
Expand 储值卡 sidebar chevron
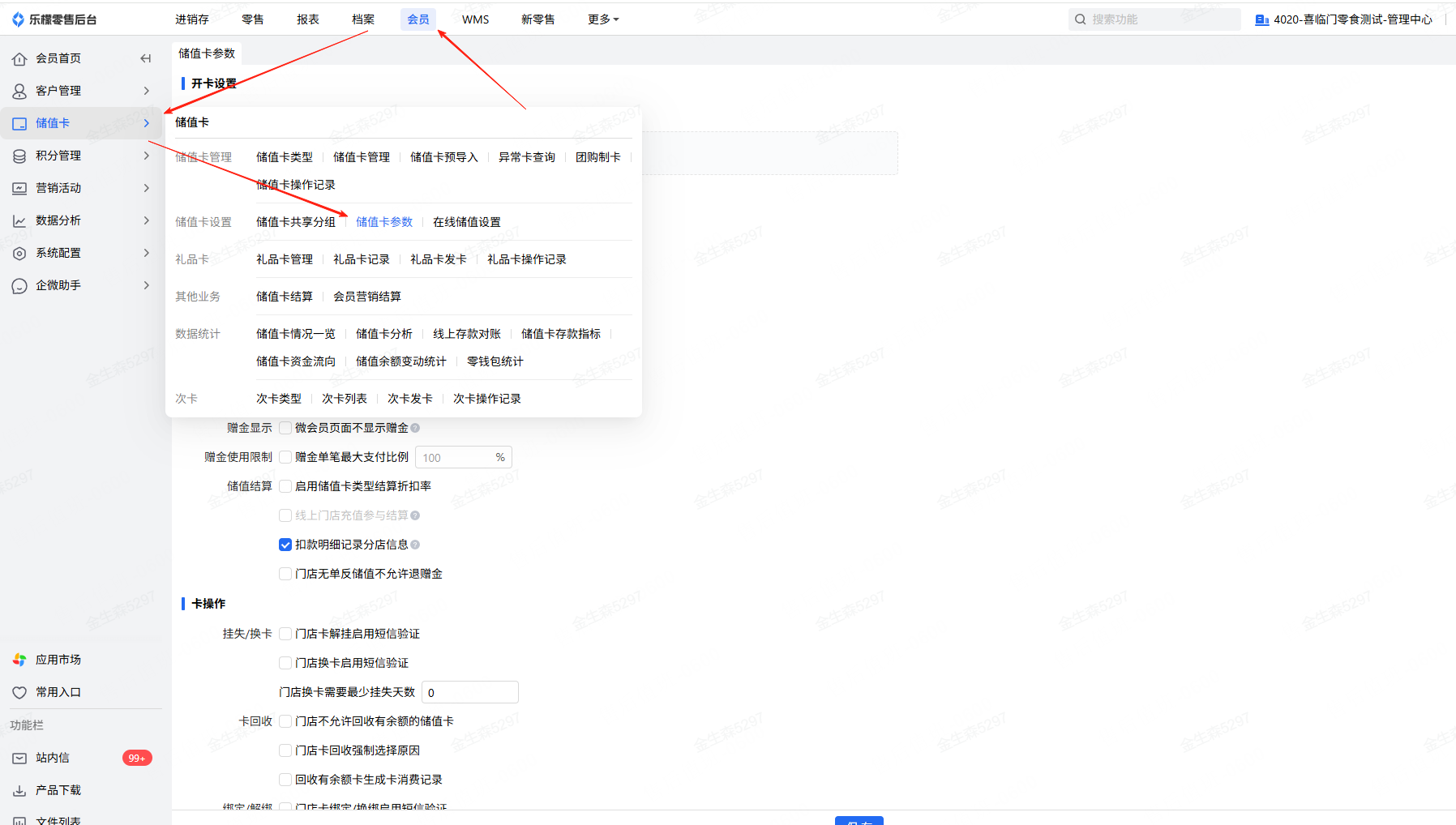(147, 123)
